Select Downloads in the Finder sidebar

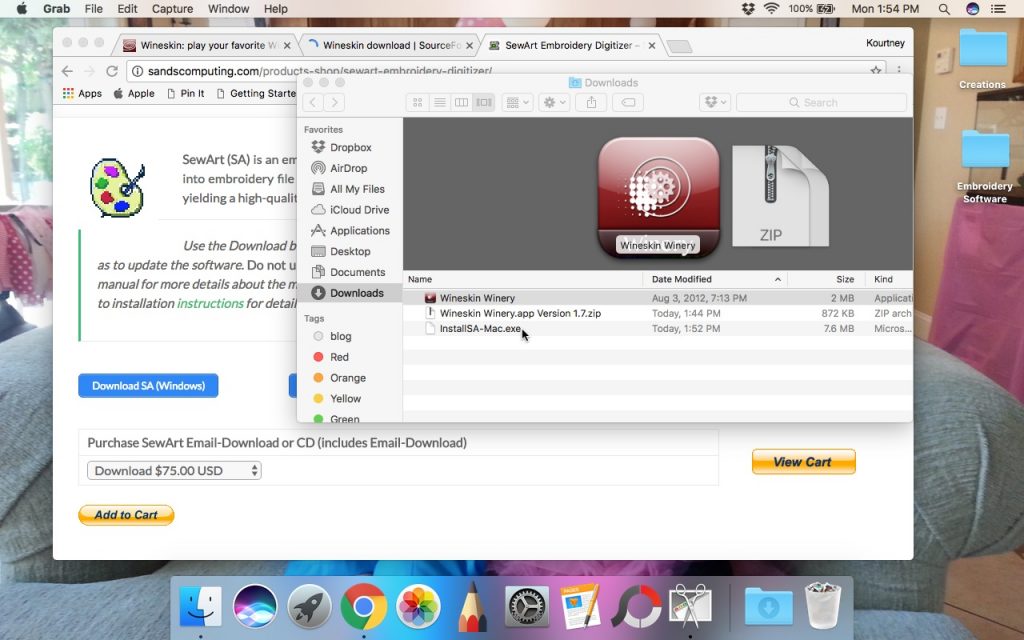pyautogui.click(x=350, y=293)
